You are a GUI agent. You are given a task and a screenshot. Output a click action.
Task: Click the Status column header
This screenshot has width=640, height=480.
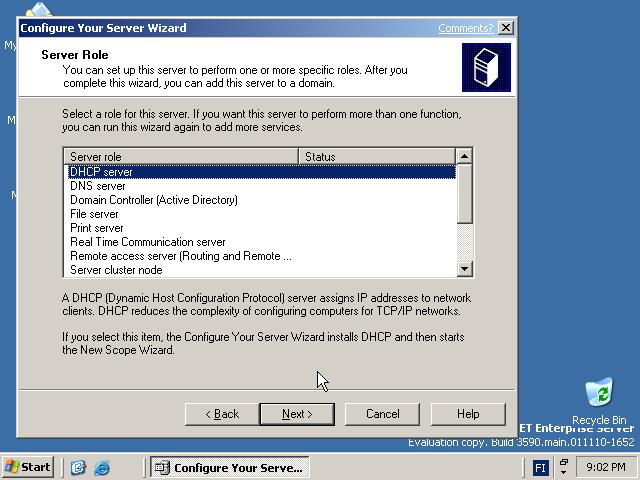tap(377, 157)
